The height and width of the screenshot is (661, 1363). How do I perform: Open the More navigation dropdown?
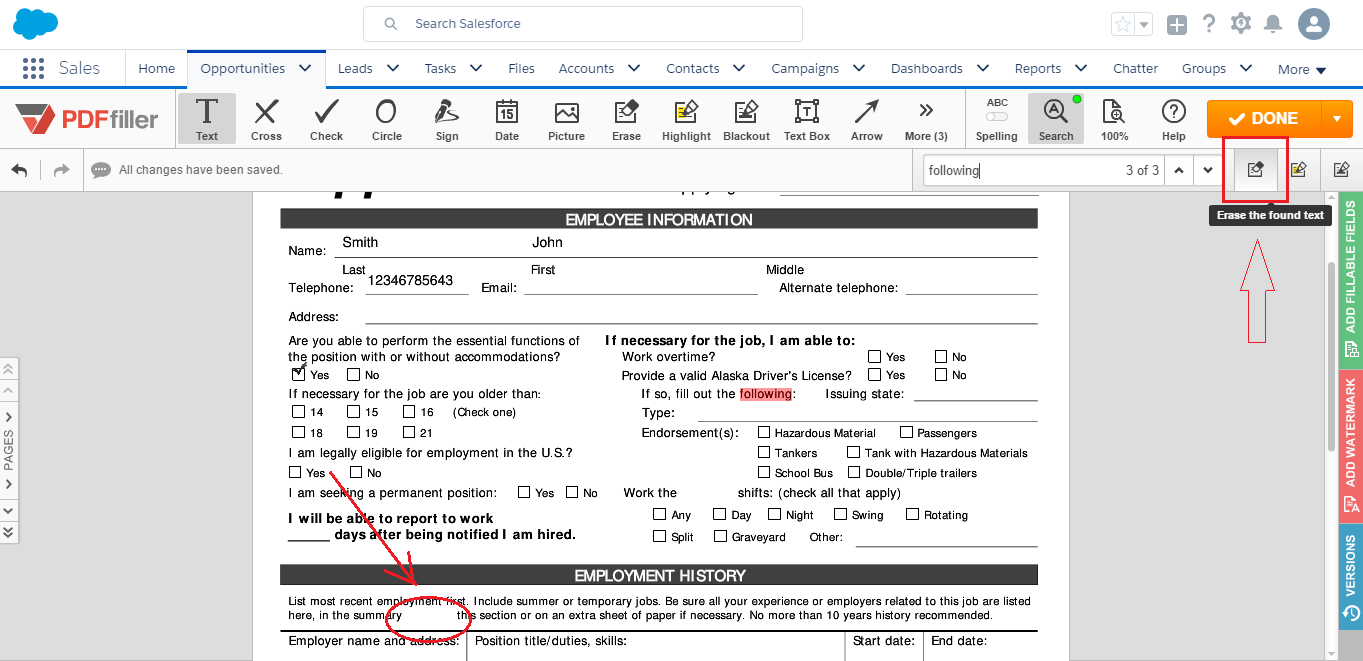[x=1302, y=69]
